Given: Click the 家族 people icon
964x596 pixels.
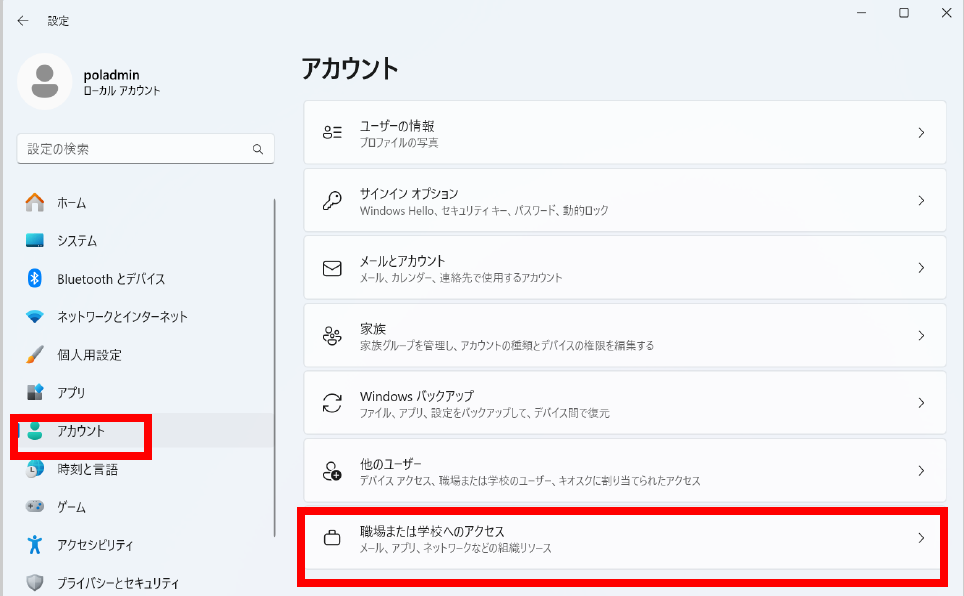Looking at the screenshot, I should (332, 336).
